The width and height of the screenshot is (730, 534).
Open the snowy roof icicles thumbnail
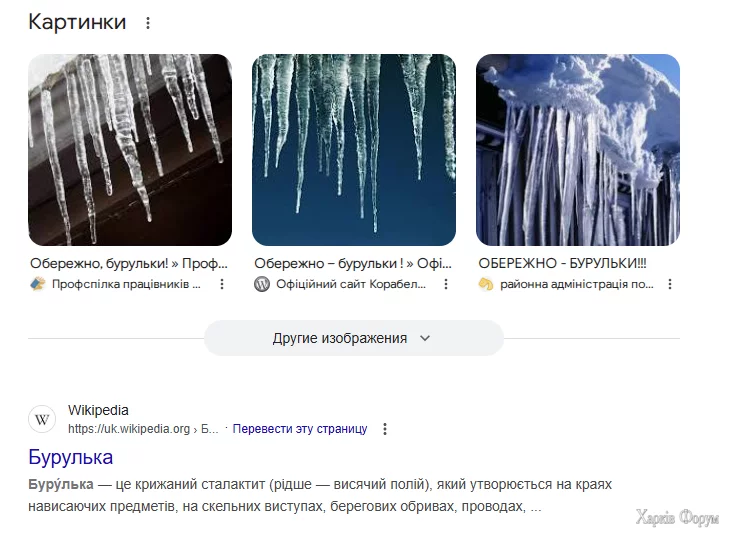[x=578, y=150]
